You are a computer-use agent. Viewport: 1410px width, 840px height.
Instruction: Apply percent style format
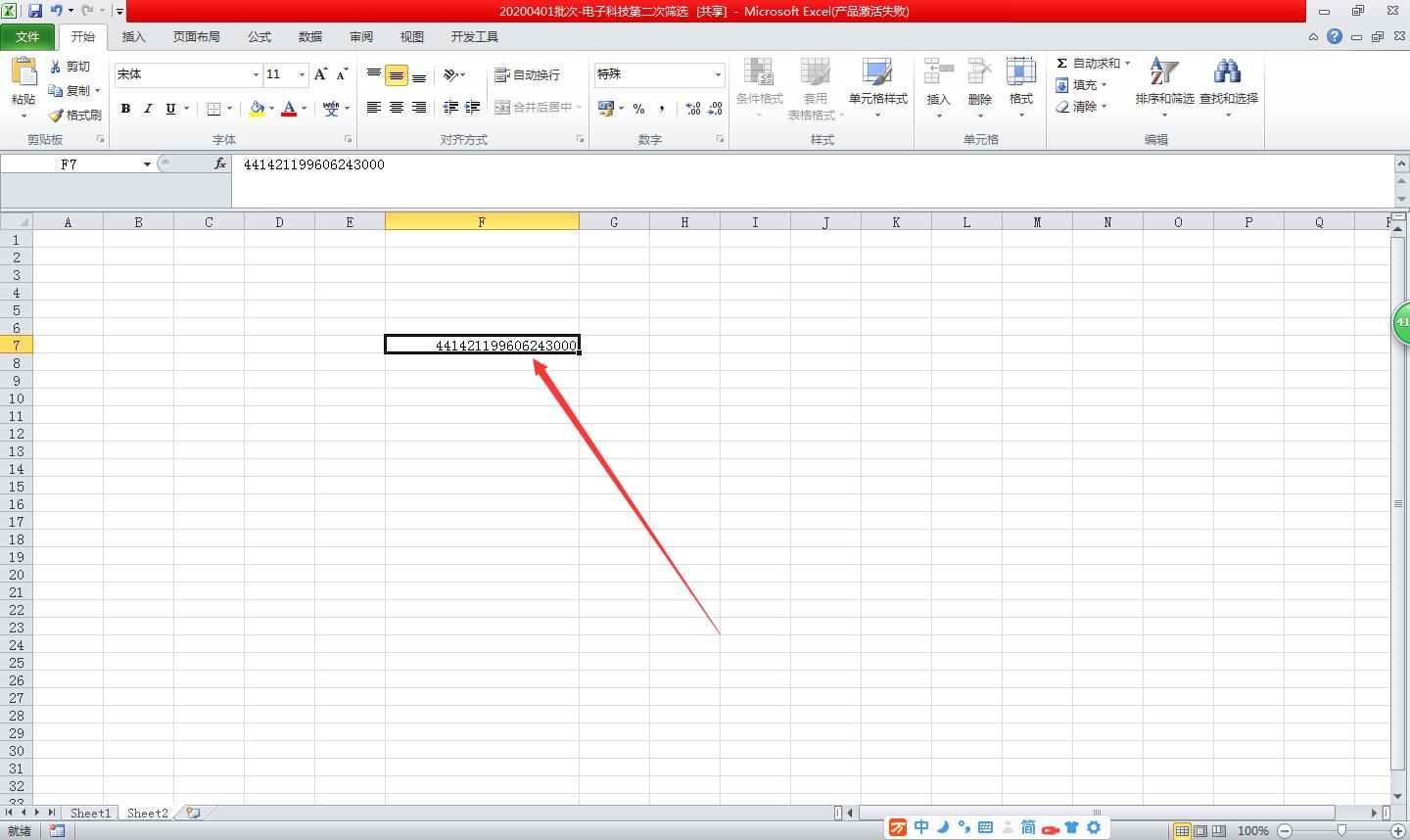638,109
